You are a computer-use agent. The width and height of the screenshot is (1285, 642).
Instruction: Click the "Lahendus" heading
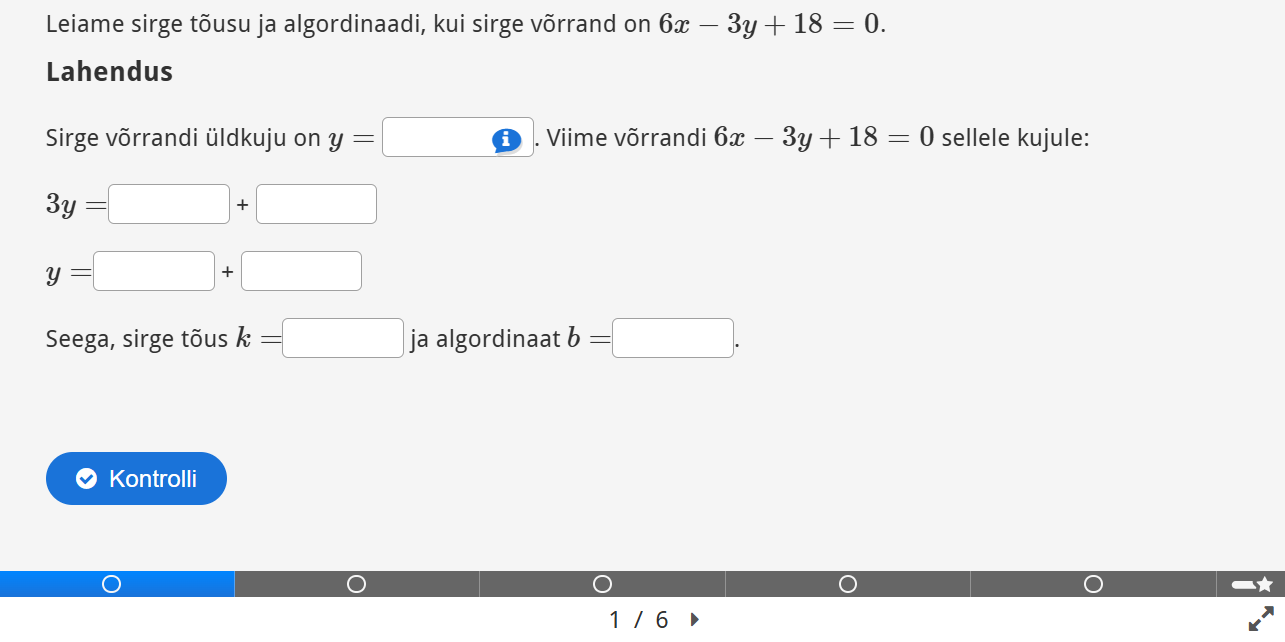(109, 72)
